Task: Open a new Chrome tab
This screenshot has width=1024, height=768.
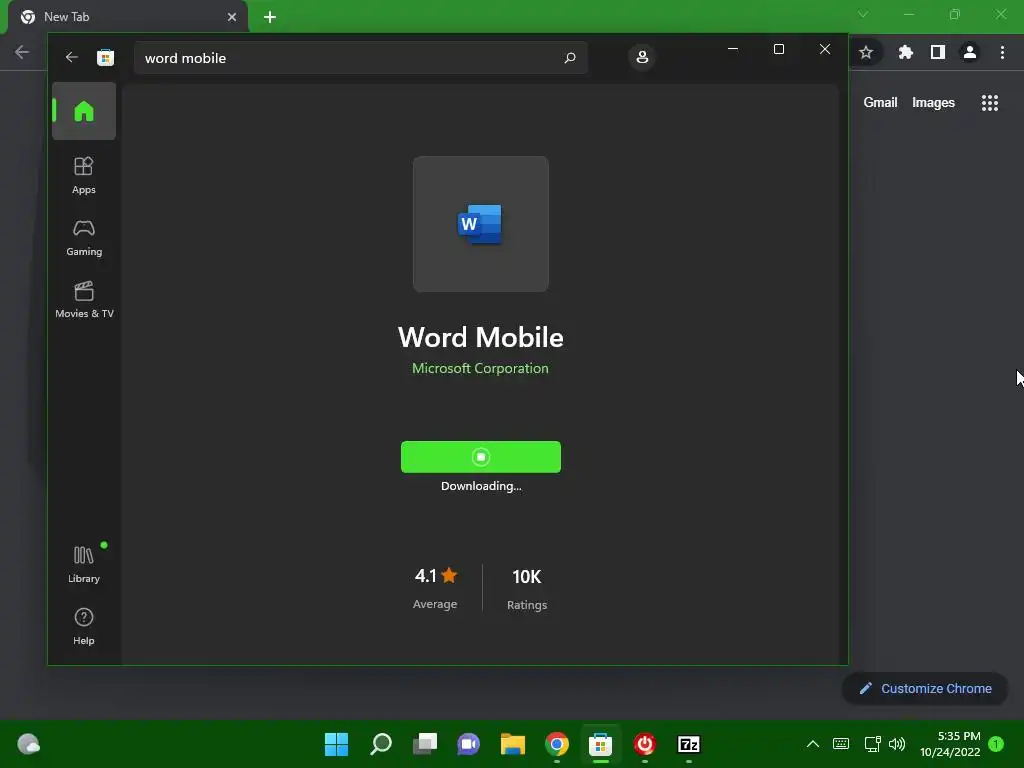Action: (x=270, y=17)
